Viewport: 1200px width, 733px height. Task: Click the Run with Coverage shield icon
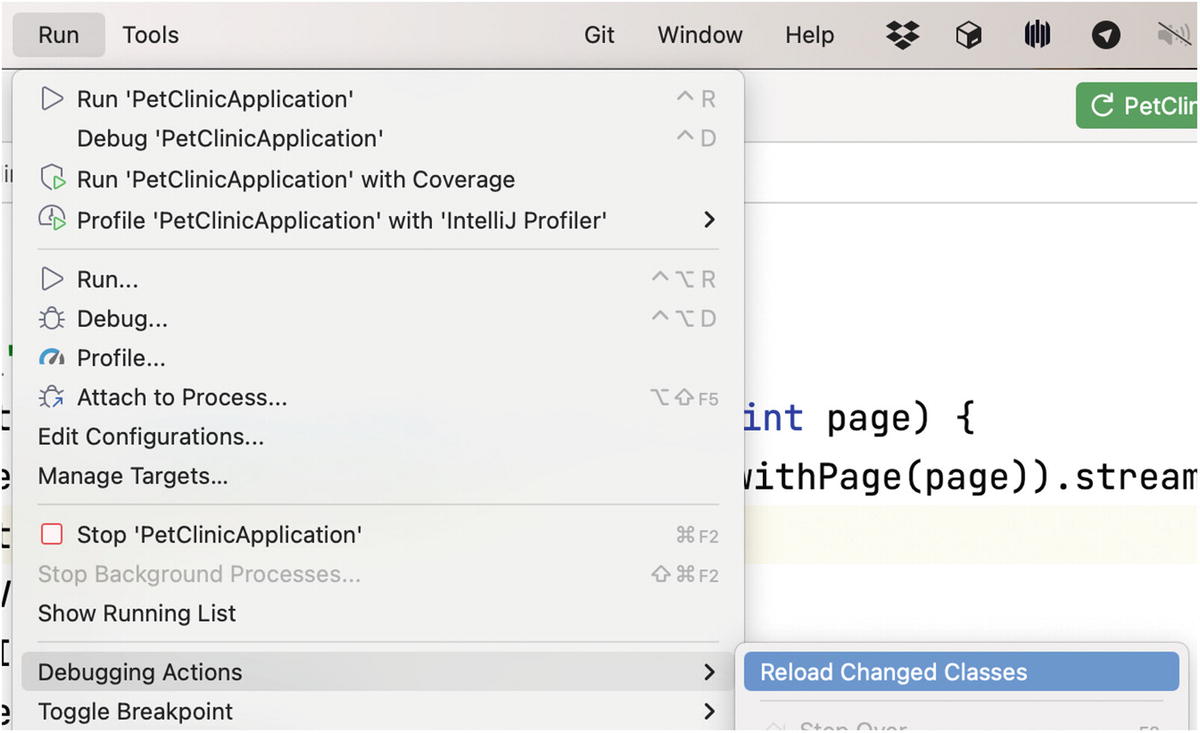[x=51, y=179]
